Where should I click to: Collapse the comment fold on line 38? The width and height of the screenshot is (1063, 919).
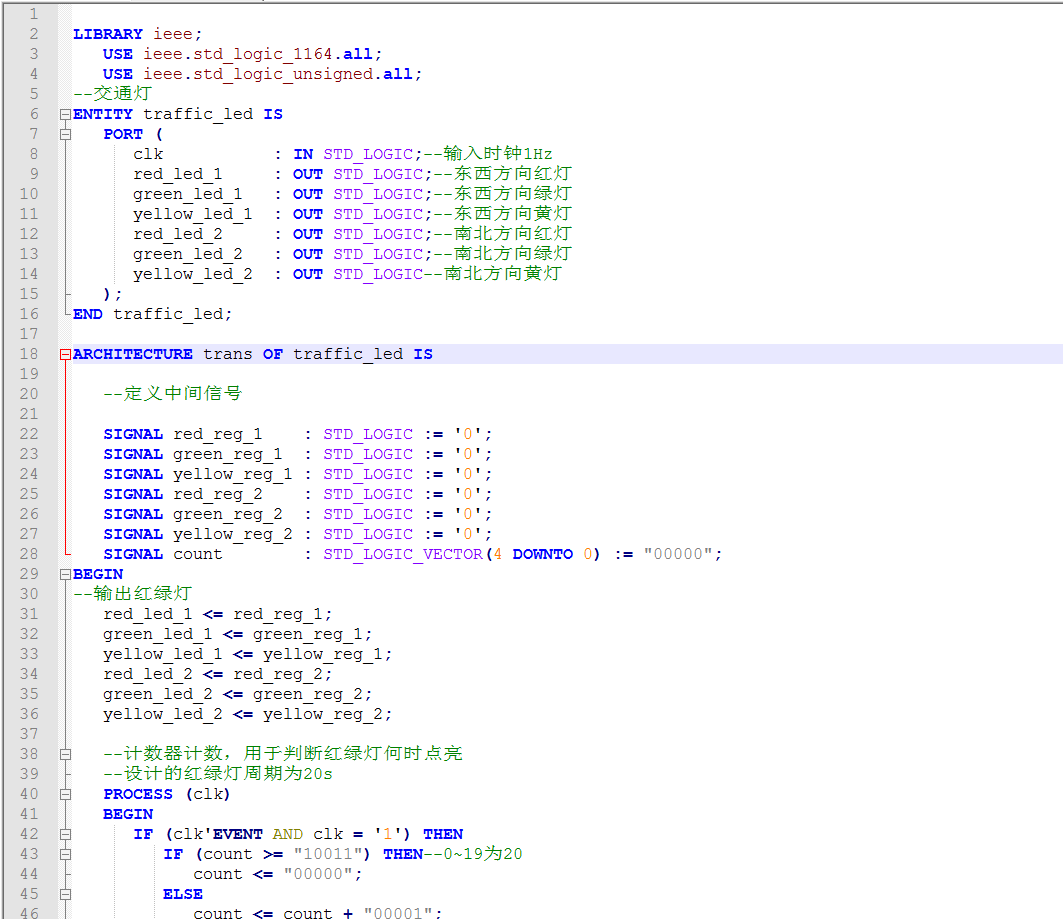coord(66,754)
